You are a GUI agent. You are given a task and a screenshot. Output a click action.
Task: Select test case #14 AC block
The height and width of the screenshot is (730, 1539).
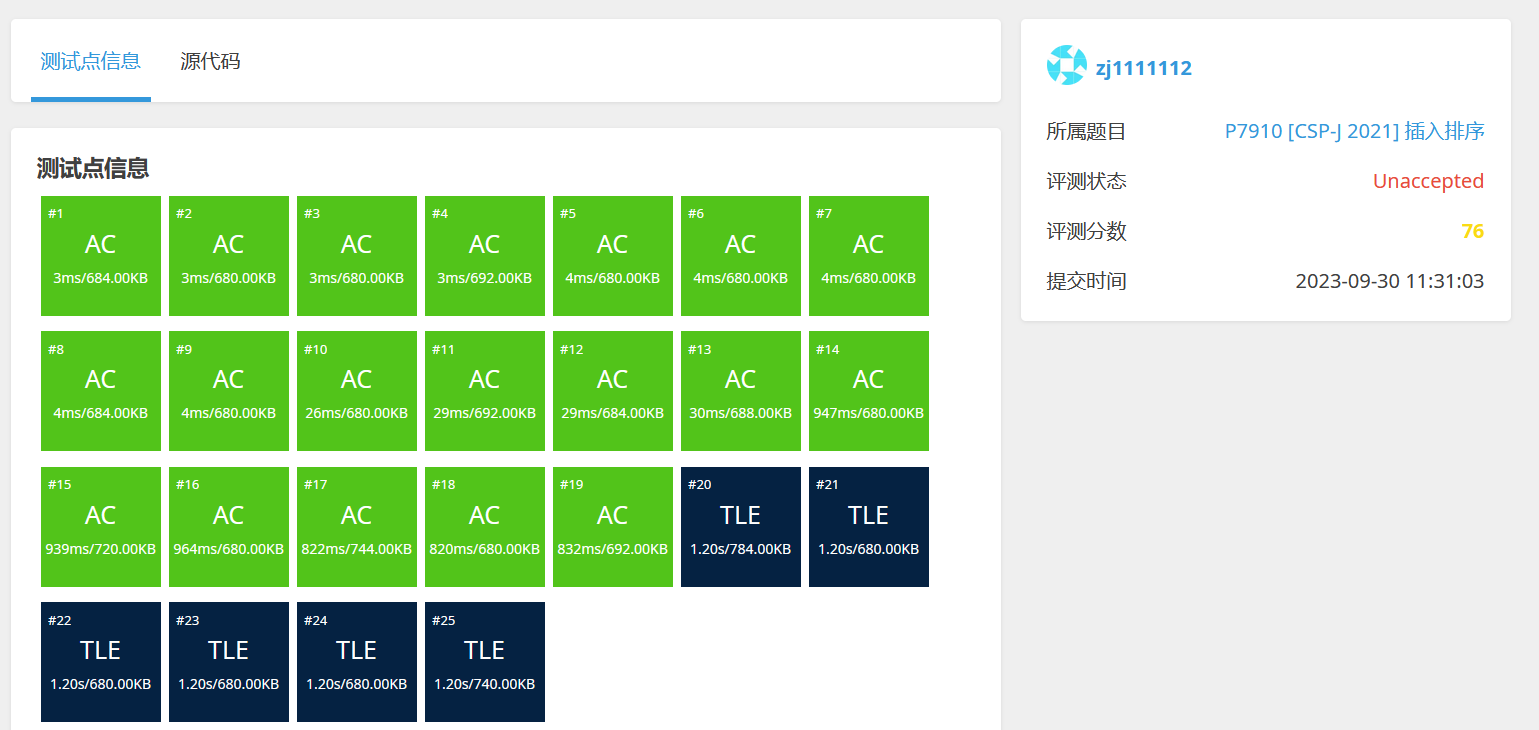(869, 391)
